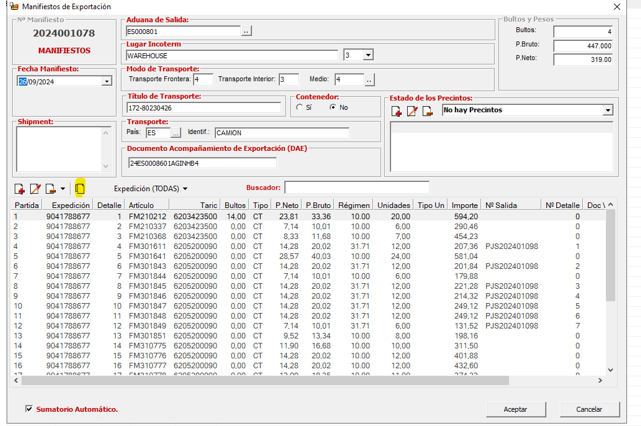The width and height of the screenshot is (641, 426).
Task: Click the Buscador search field
Action: point(356,187)
